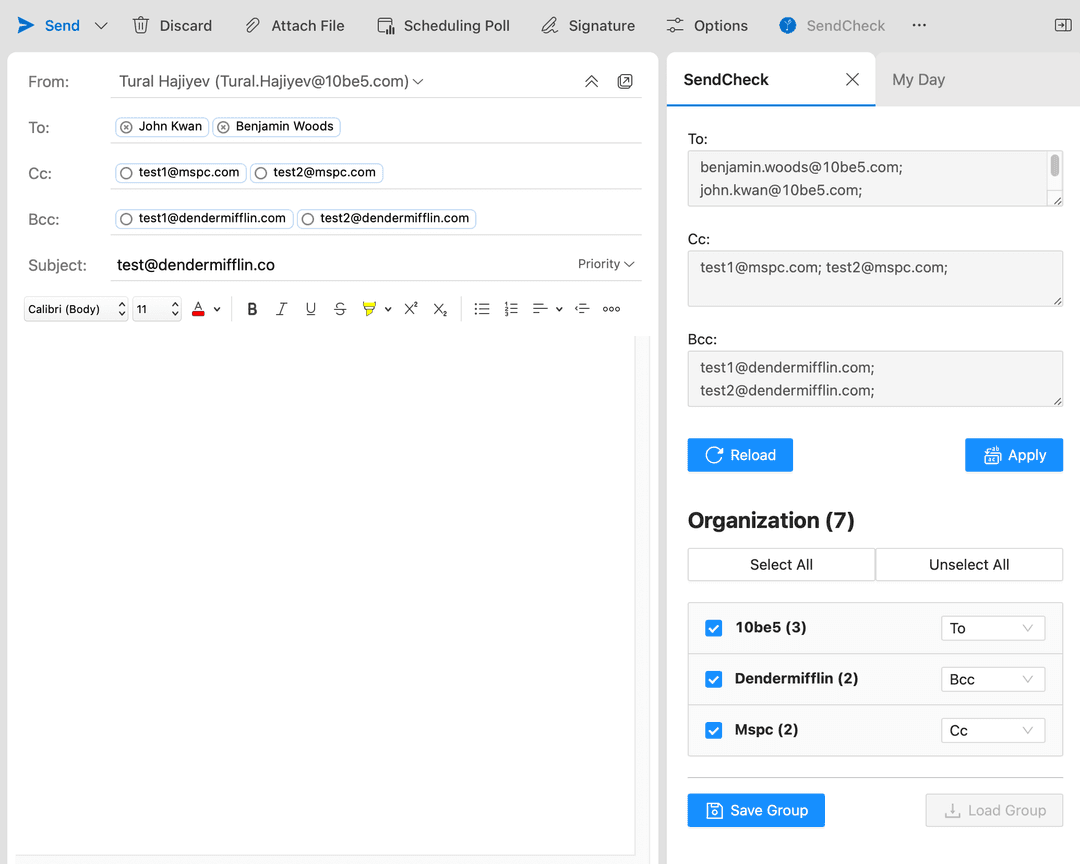This screenshot has height=864, width=1080.
Task: Toggle the Mspc organization checkbox
Action: pos(714,730)
